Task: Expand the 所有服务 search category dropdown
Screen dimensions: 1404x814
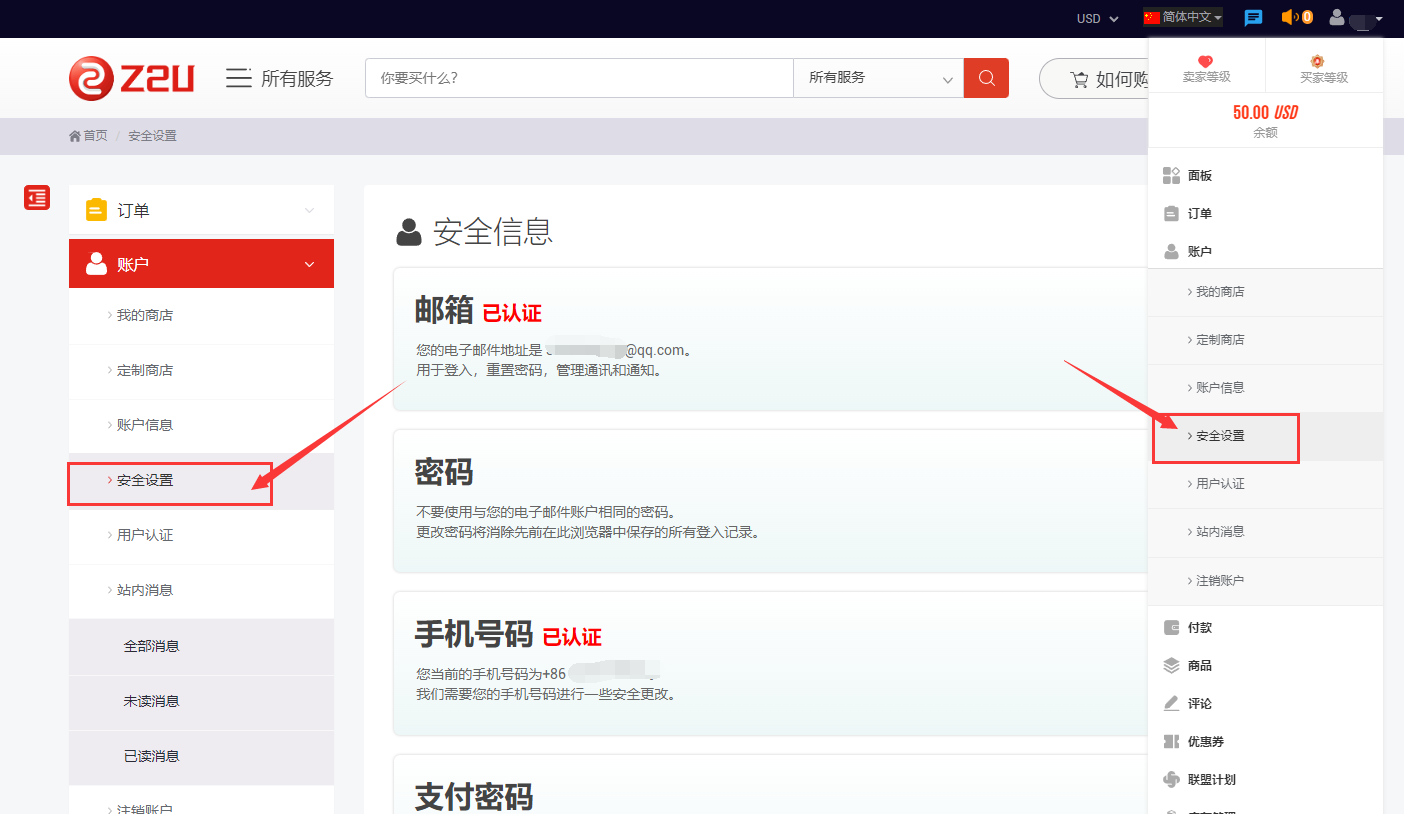Action: (x=878, y=78)
